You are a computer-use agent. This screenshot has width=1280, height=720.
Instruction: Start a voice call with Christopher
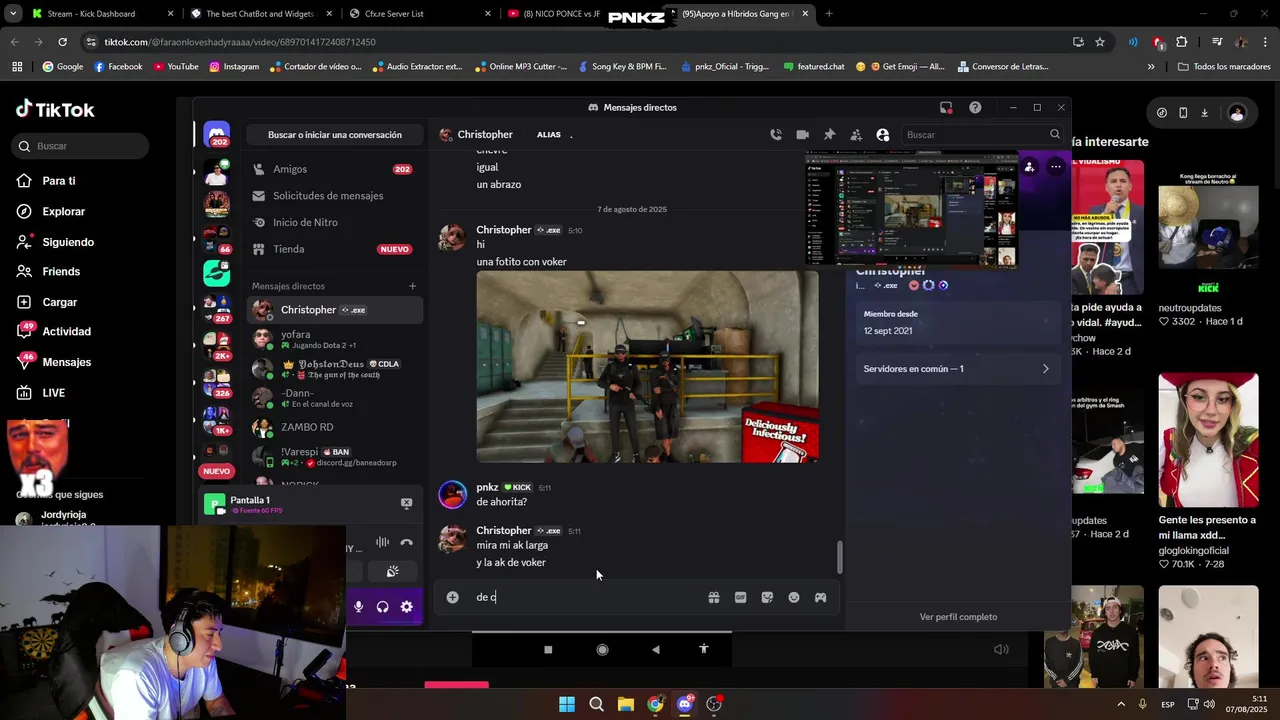tap(776, 135)
